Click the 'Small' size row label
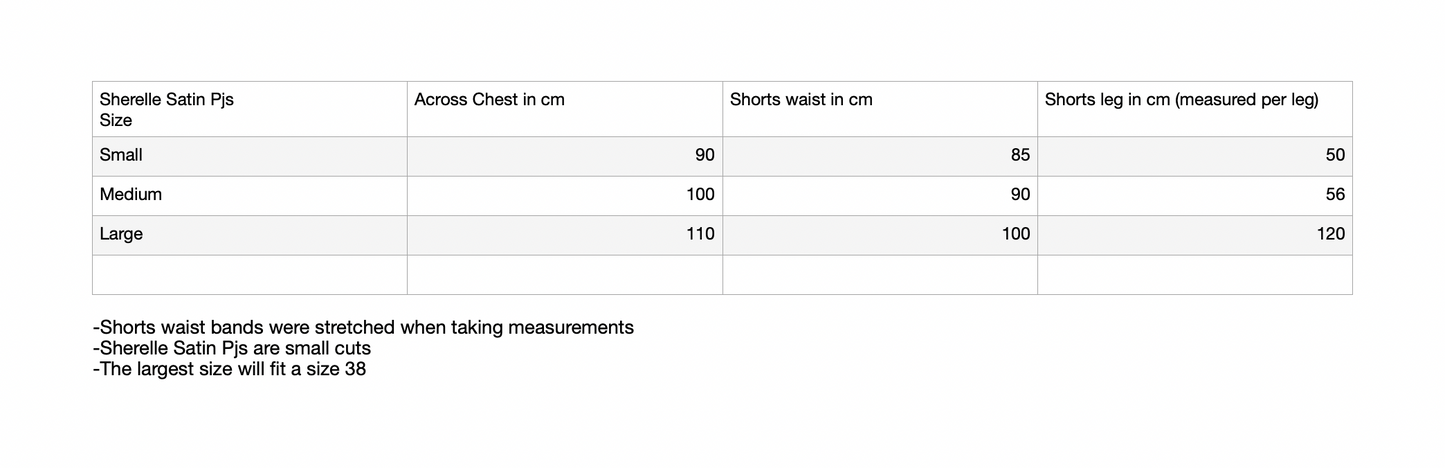1445x468 pixels. (x=121, y=155)
